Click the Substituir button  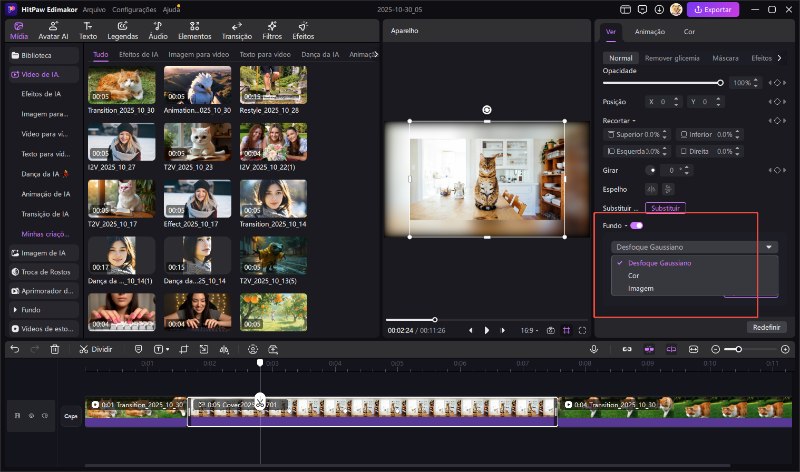click(665, 208)
